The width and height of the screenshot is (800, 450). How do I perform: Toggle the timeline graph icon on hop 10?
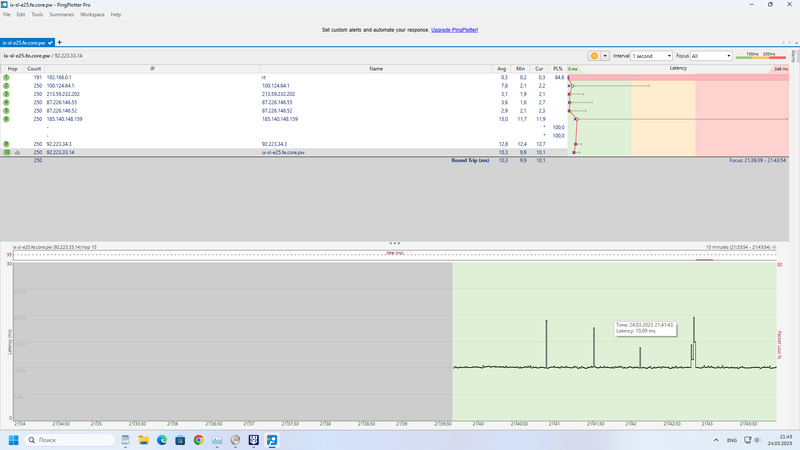17,153
